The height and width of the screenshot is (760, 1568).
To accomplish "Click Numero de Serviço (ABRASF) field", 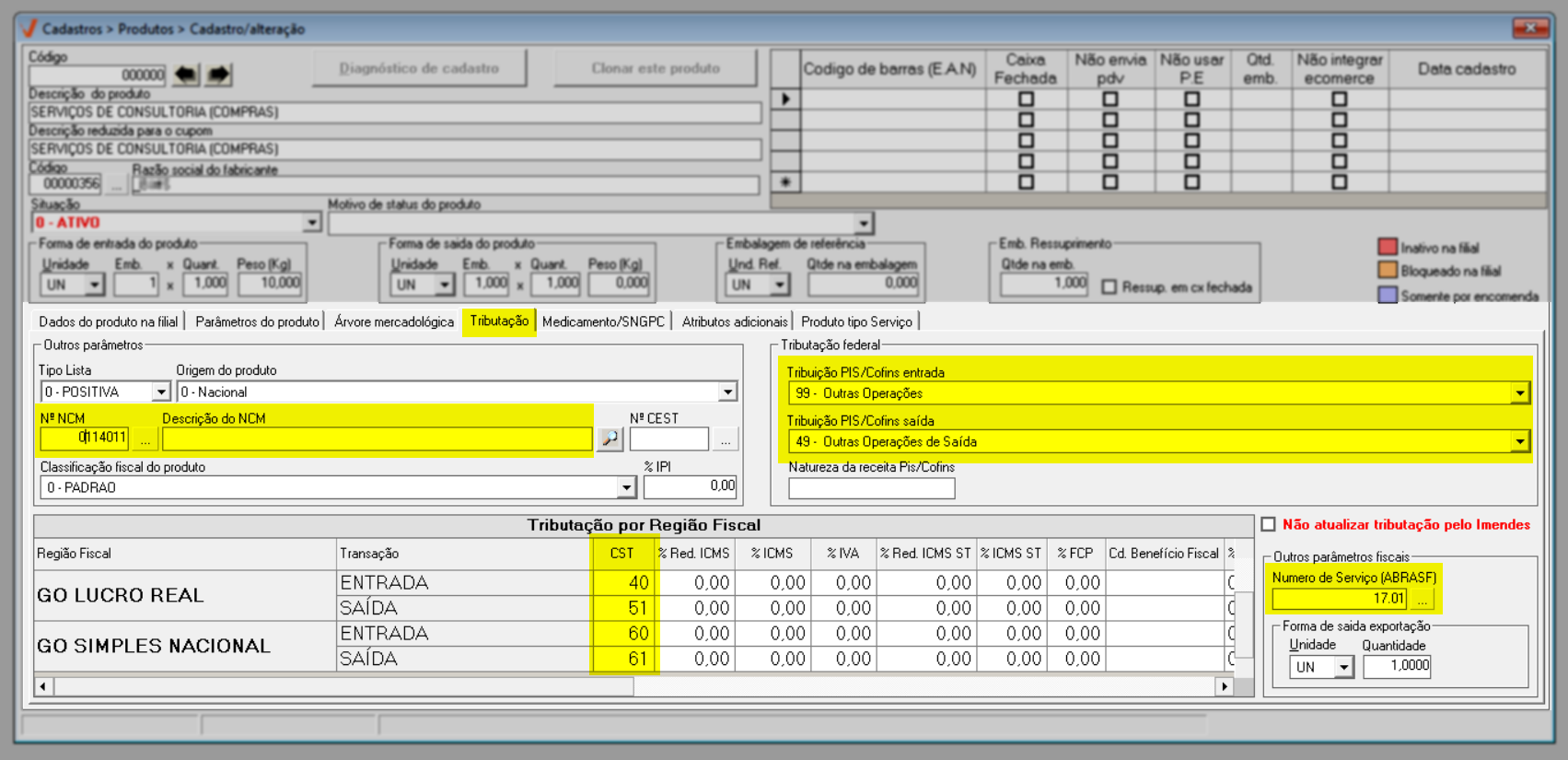I will click(x=1340, y=599).
